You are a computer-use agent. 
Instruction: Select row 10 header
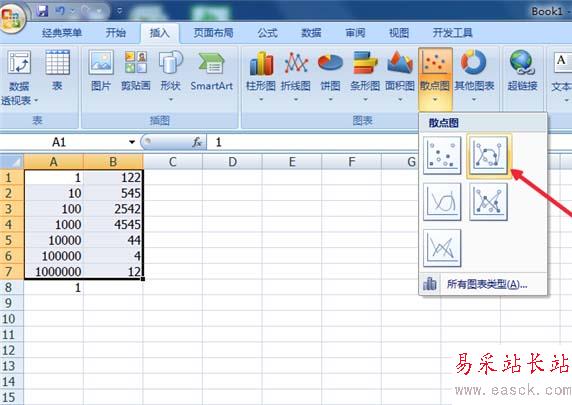tap(12, 319)
